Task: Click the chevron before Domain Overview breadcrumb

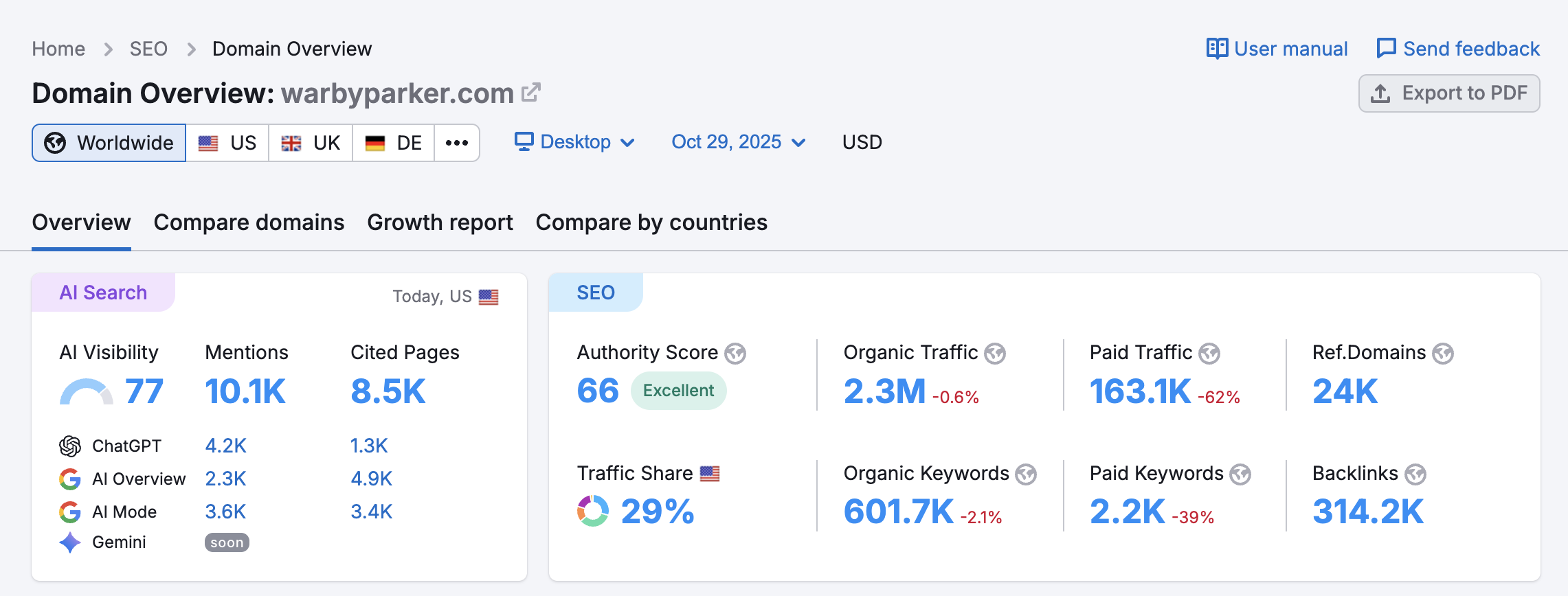Action: coord(191,49)
